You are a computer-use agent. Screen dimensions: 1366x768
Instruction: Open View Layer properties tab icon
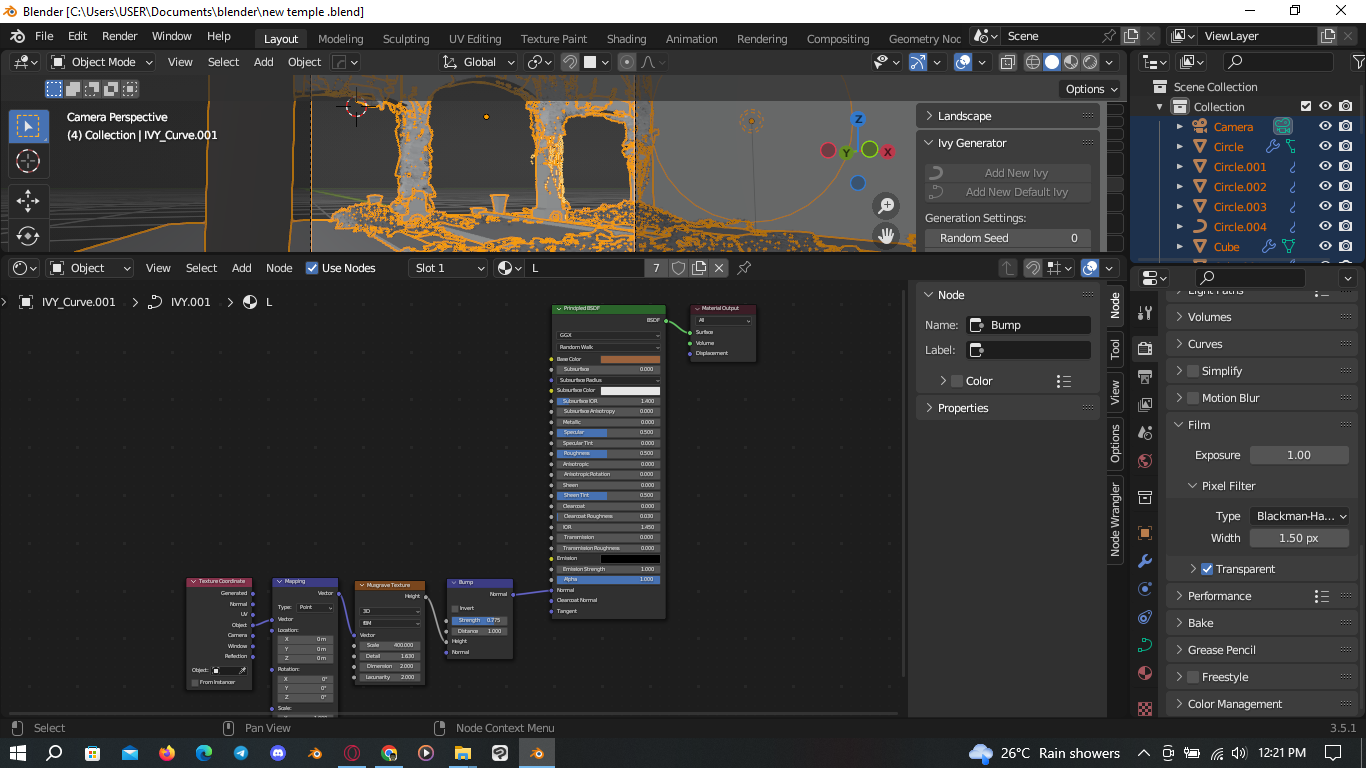pos(1145,403)
